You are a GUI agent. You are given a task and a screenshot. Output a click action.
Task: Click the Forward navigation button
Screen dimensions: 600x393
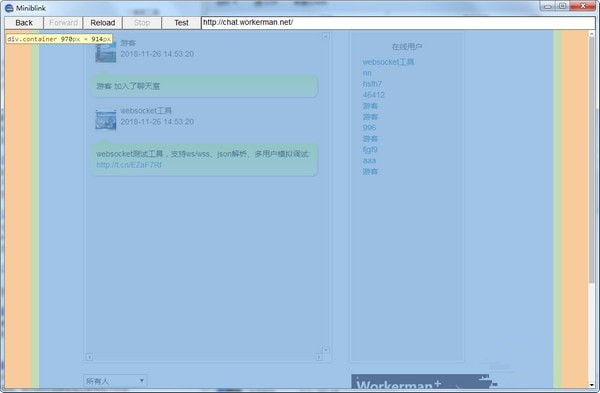pyautogui.click(x=64, y=23)
